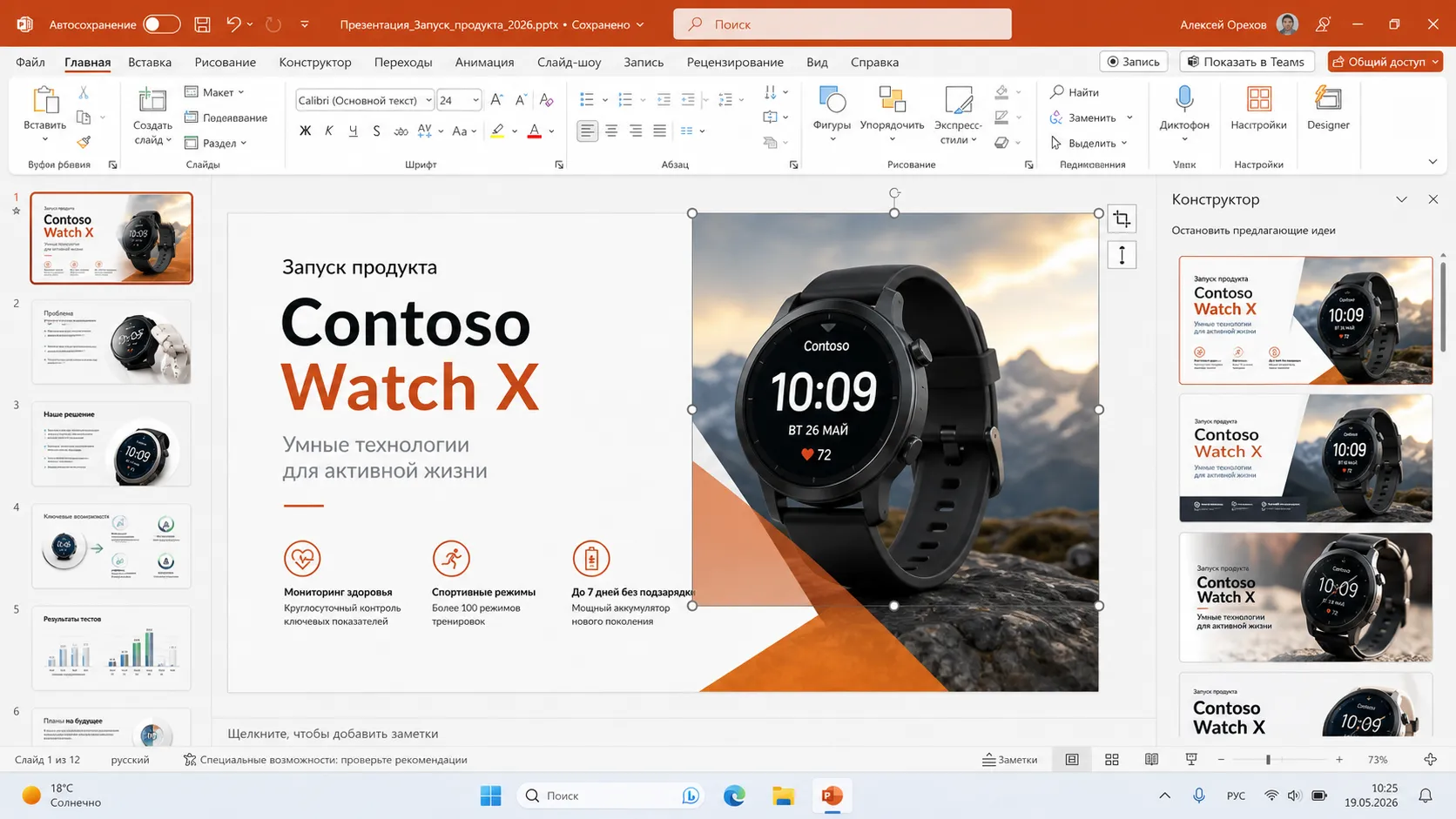Toggle underline formatting
This screenshot has width=1456, height=819.
(x=353, y=131)
